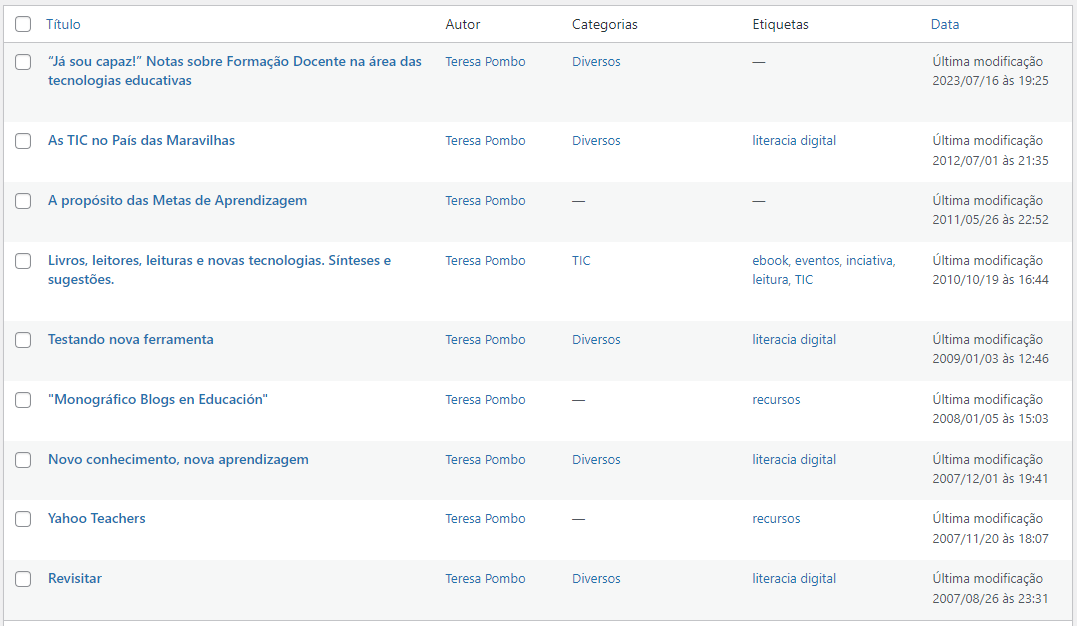Open the post "Monográfico Blogs en Educación"
This screenshot has width=1077, height=626.
pos(158,399)
